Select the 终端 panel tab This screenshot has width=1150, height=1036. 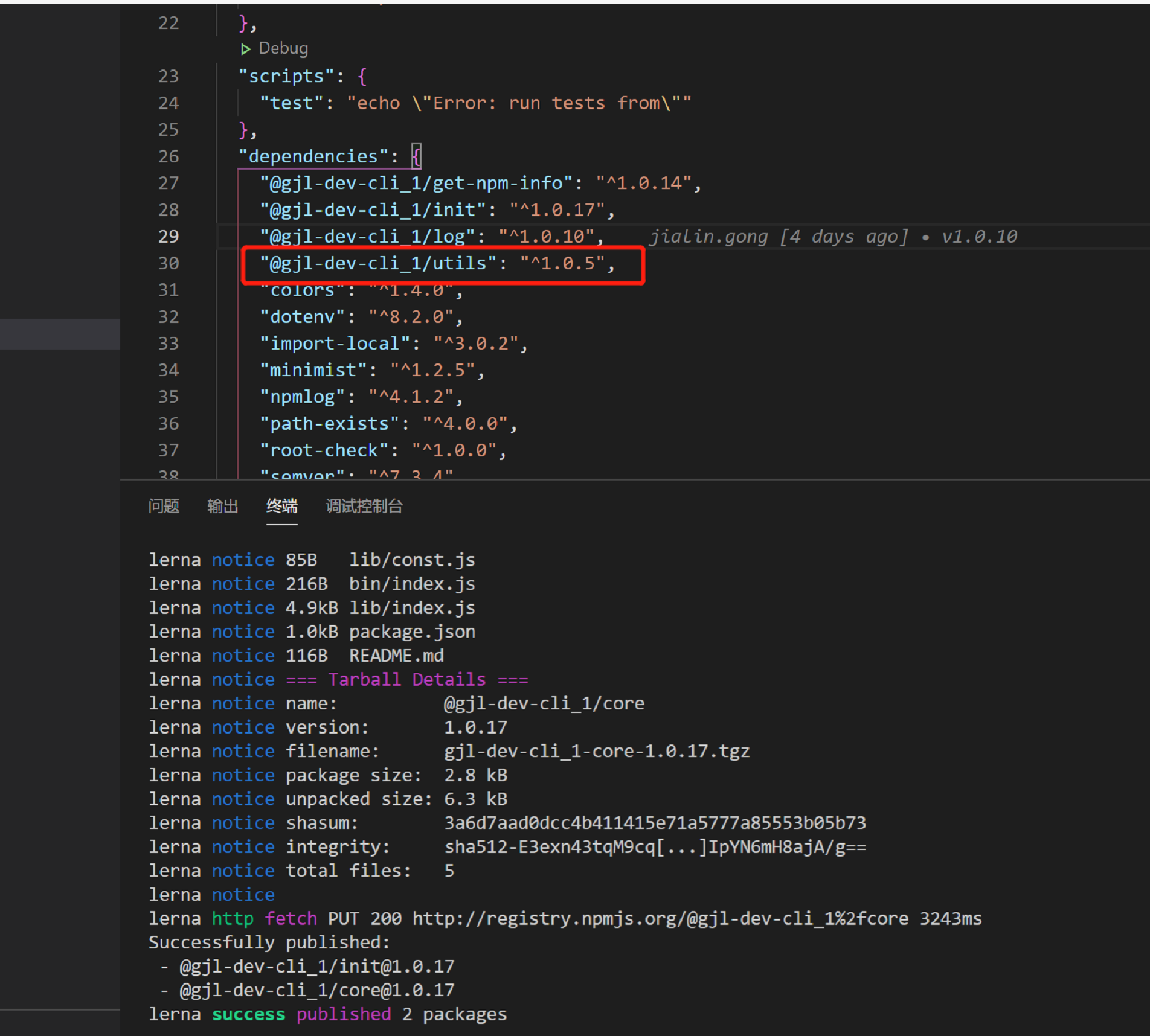[282, 506]
